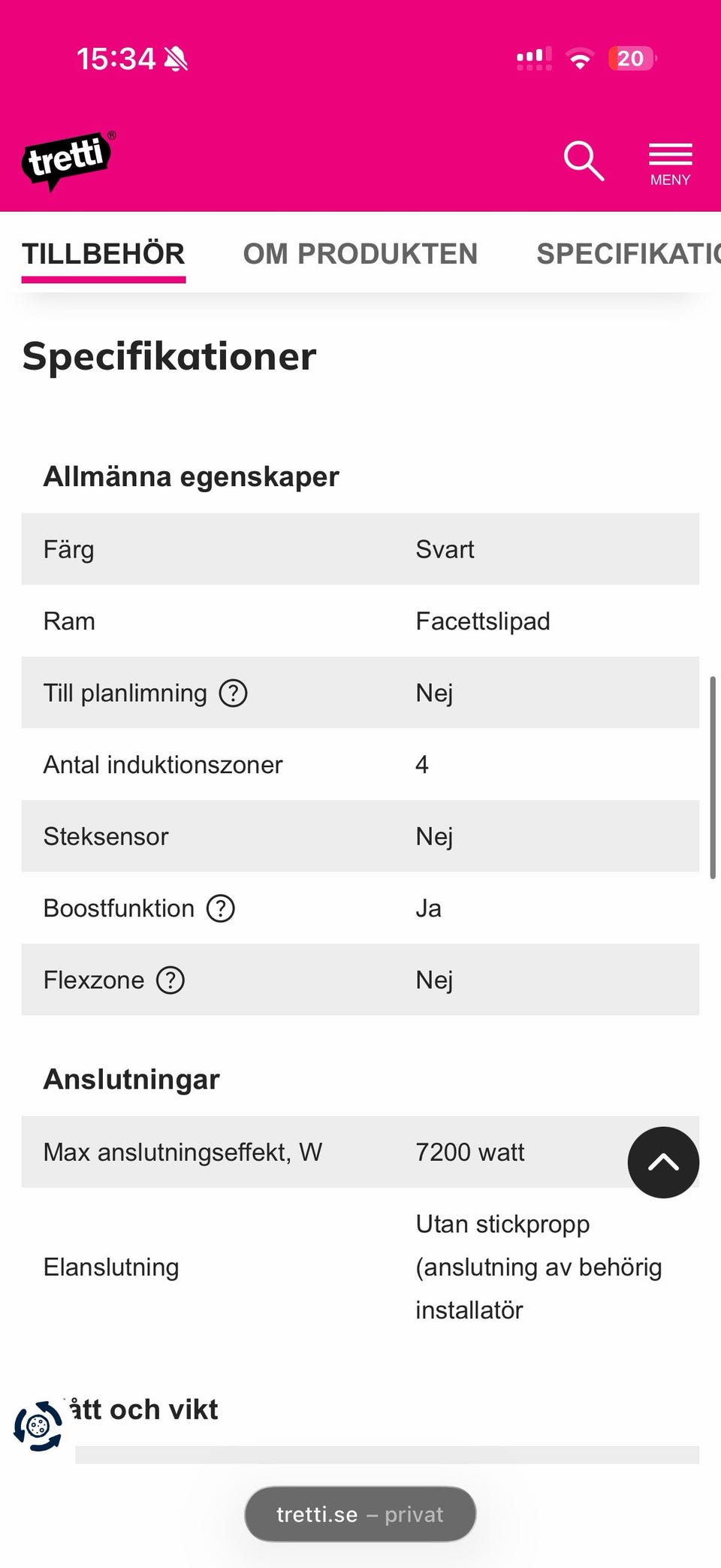Tap the Specifikationer page heading

(x=169, y=356)
